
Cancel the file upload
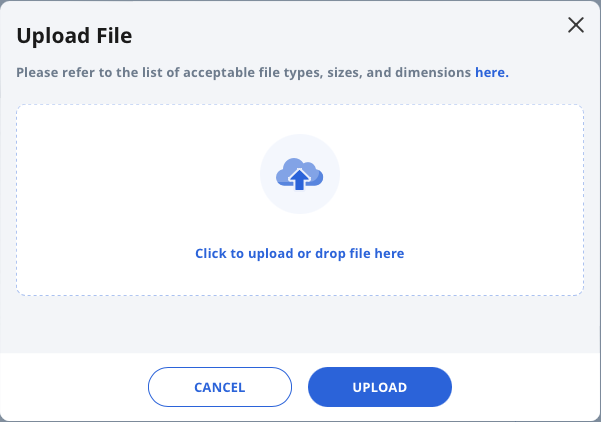(220, 387)
